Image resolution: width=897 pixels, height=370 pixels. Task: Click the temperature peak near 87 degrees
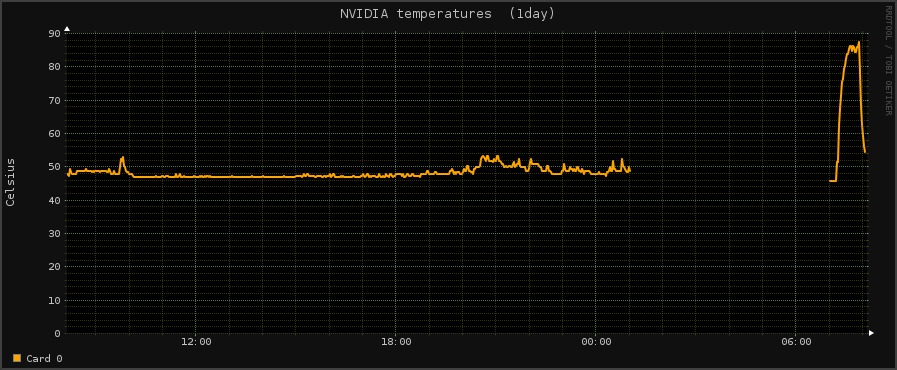coord(859,42)
